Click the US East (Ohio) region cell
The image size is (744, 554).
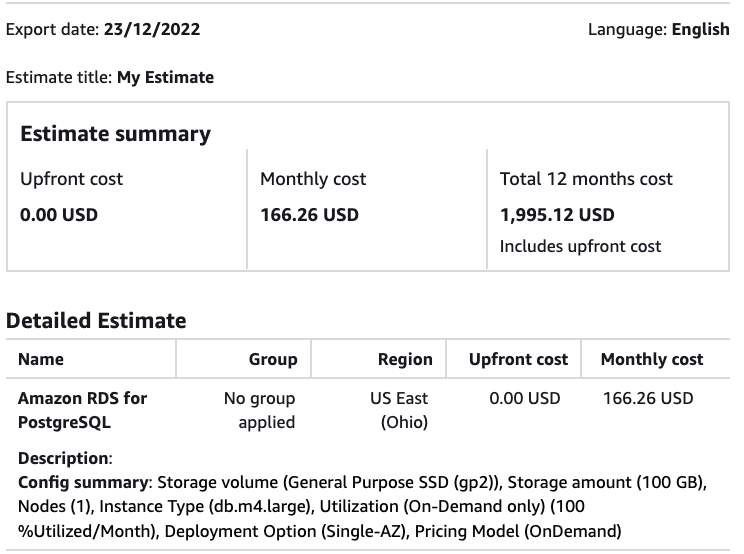pyautogui.click(x=404, y=410)
